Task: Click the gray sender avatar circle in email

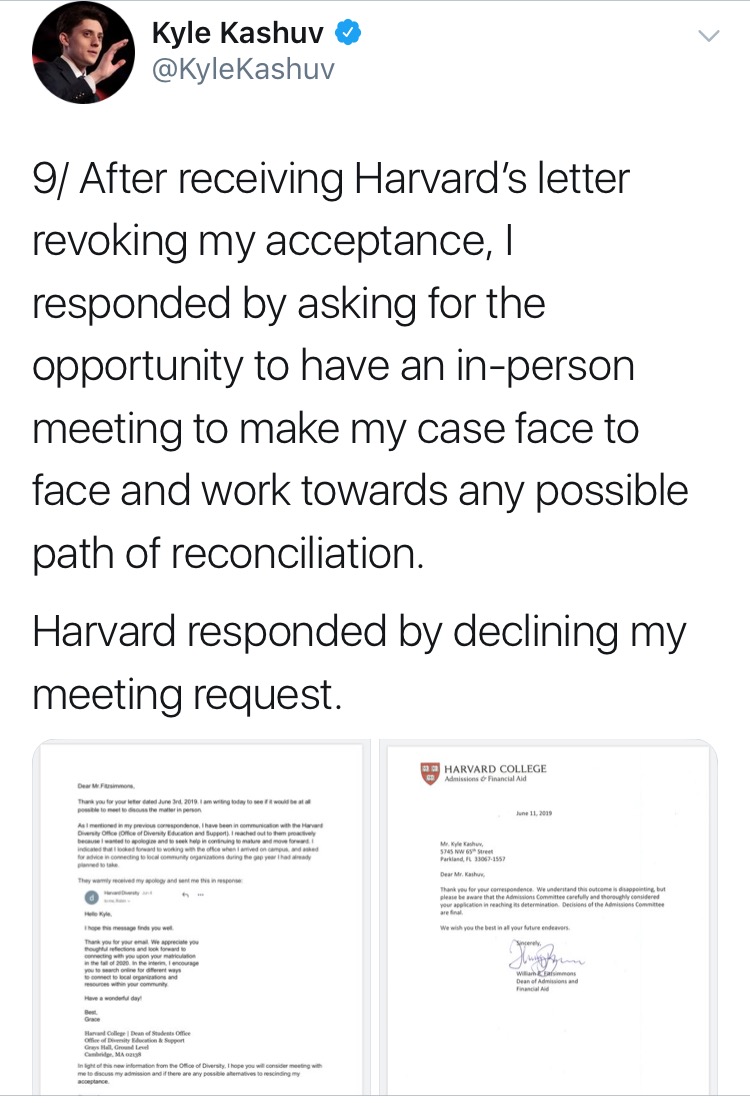Action: (x=91, y=898)
